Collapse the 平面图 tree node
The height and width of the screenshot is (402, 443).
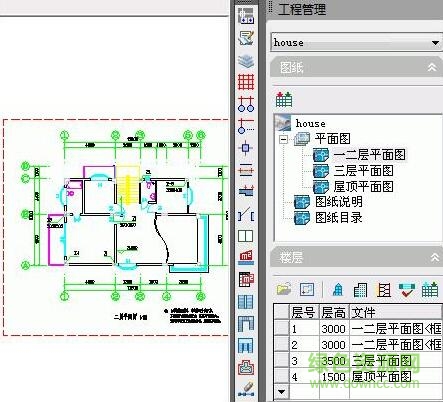coord(284,139)
